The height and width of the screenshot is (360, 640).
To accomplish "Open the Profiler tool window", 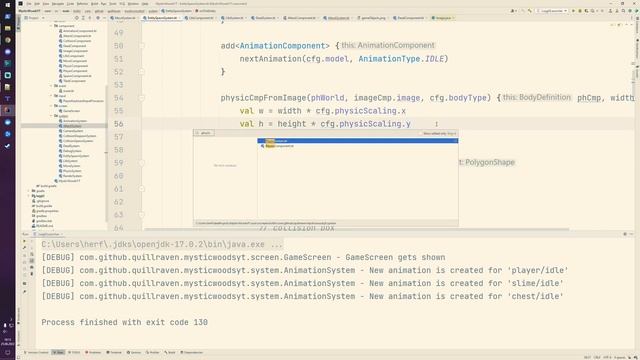I will (153, 352).
